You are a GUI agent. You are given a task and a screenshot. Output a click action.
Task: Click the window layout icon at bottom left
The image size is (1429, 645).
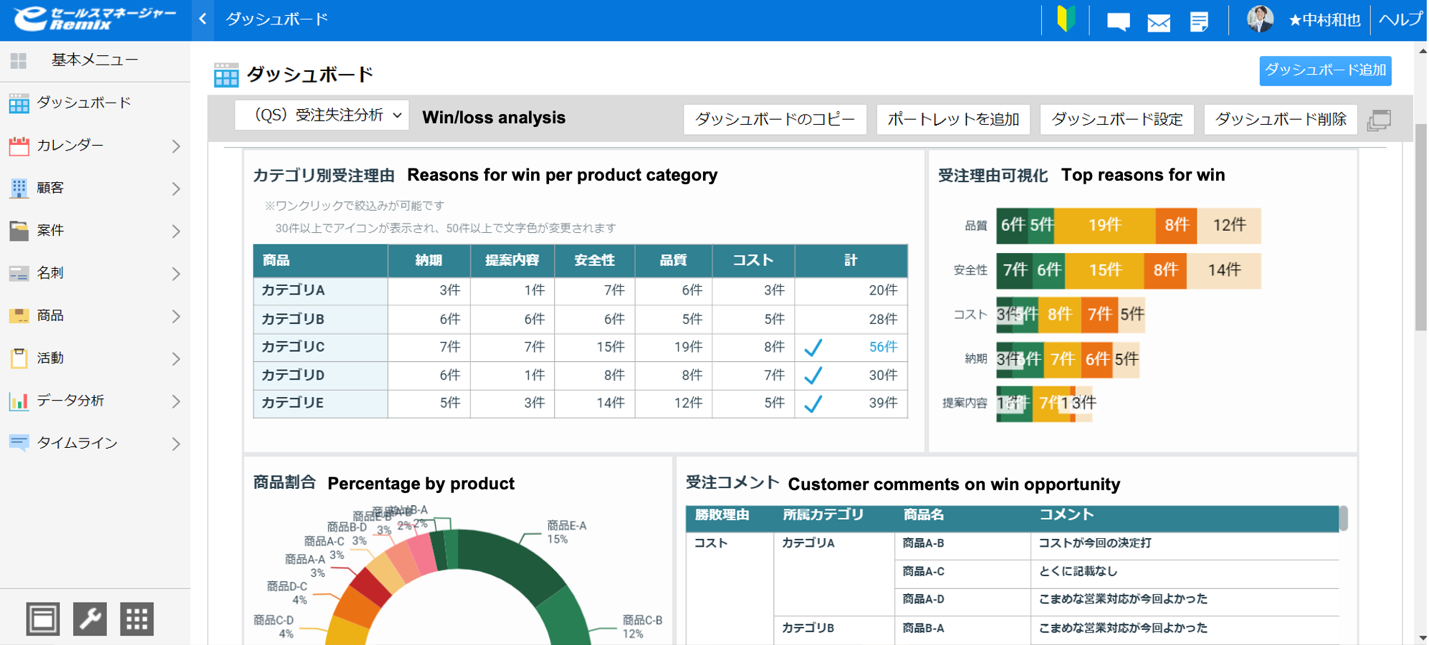(42, 618)
